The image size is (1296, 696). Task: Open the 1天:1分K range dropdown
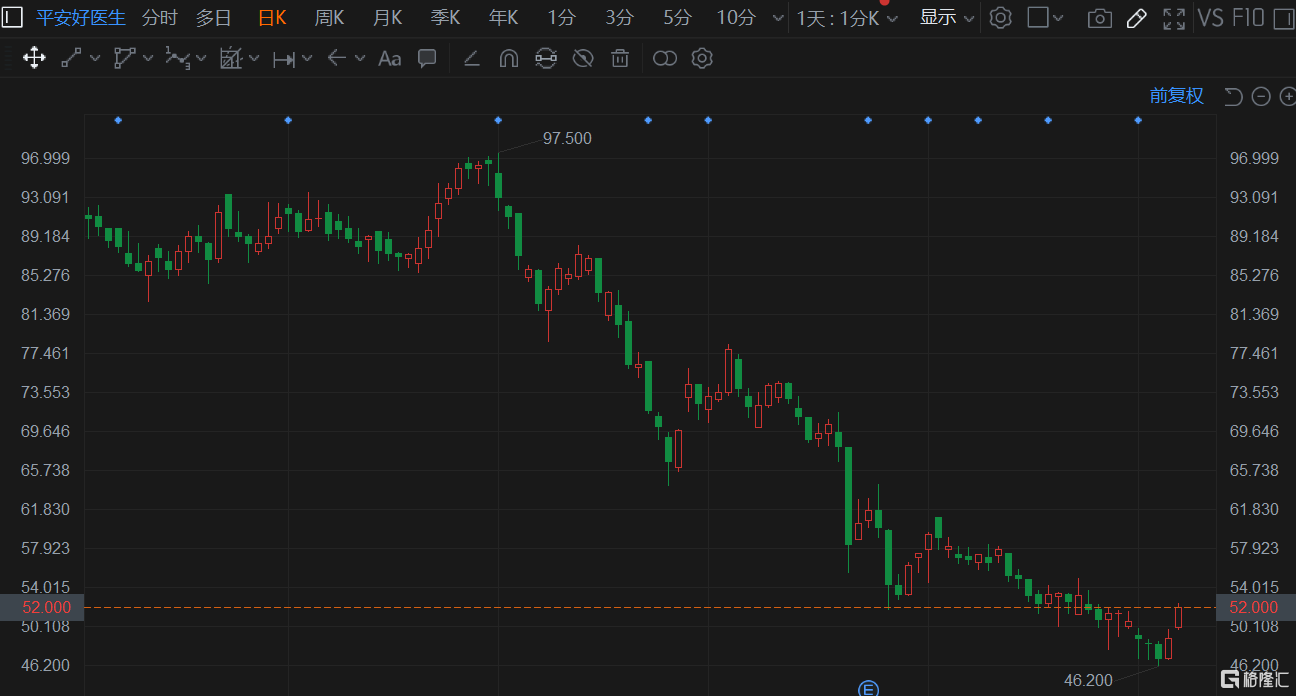pyautogui.click(x=847, y=17)
